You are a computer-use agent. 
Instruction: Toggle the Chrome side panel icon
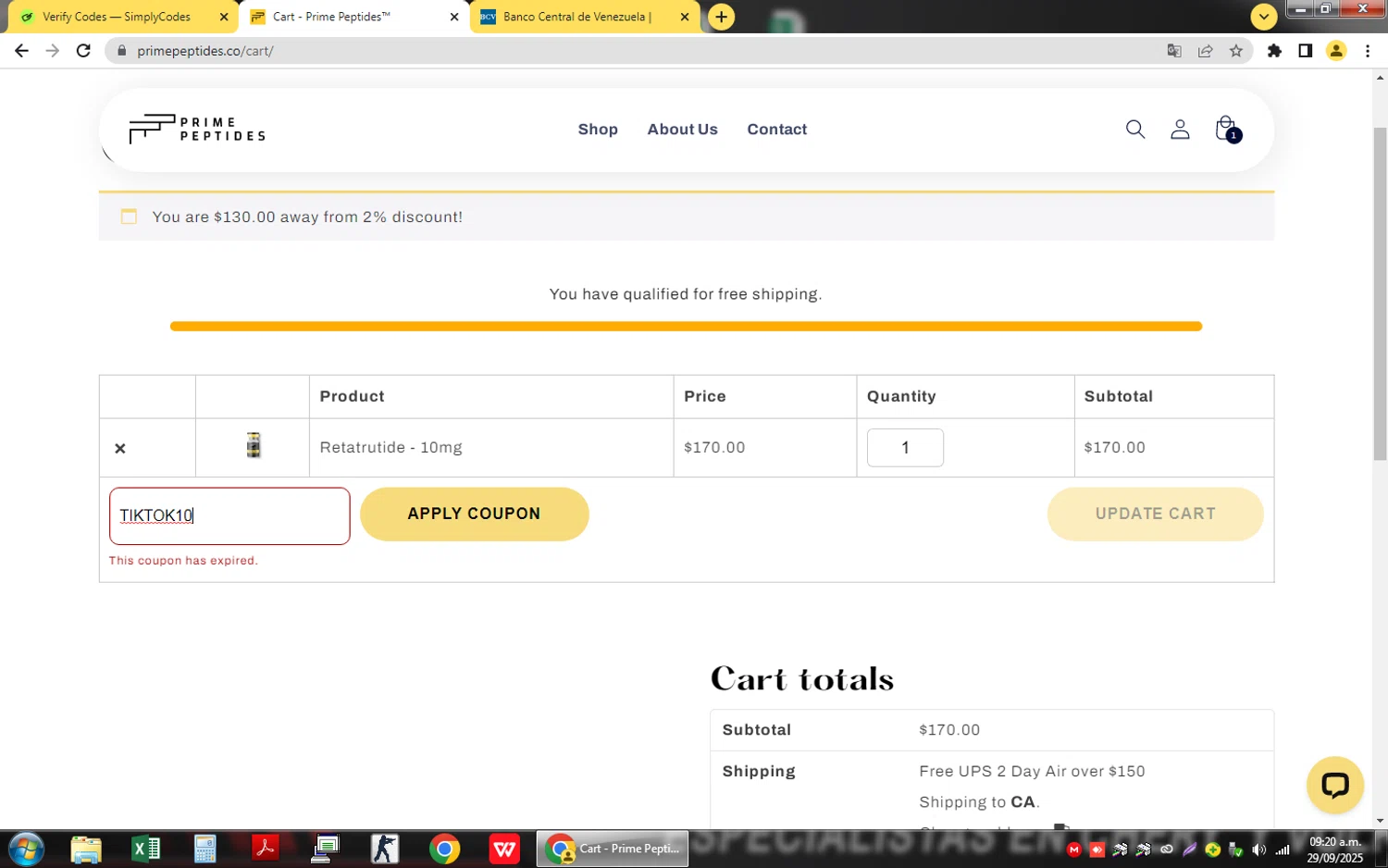pos(1306,51)
